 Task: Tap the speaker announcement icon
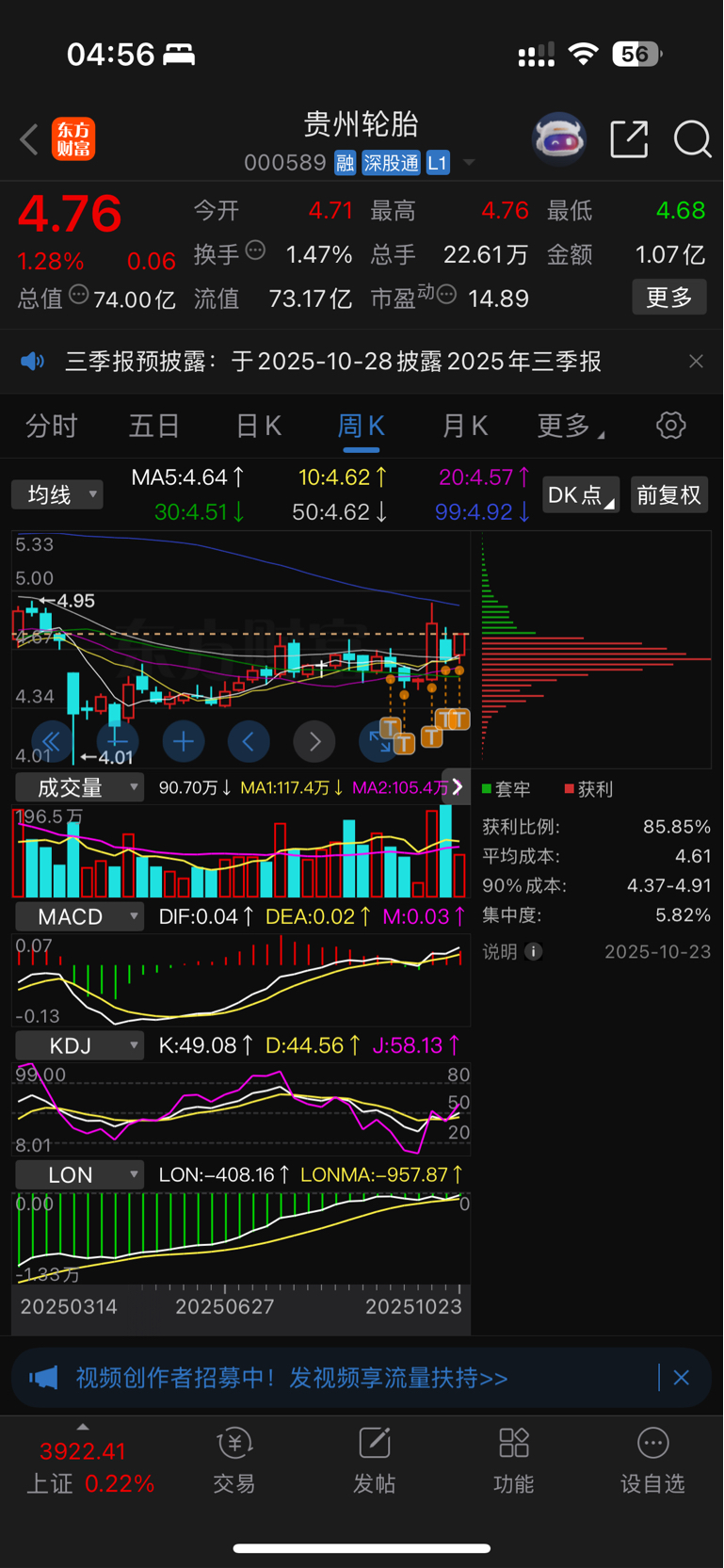[x=33, y=361]
